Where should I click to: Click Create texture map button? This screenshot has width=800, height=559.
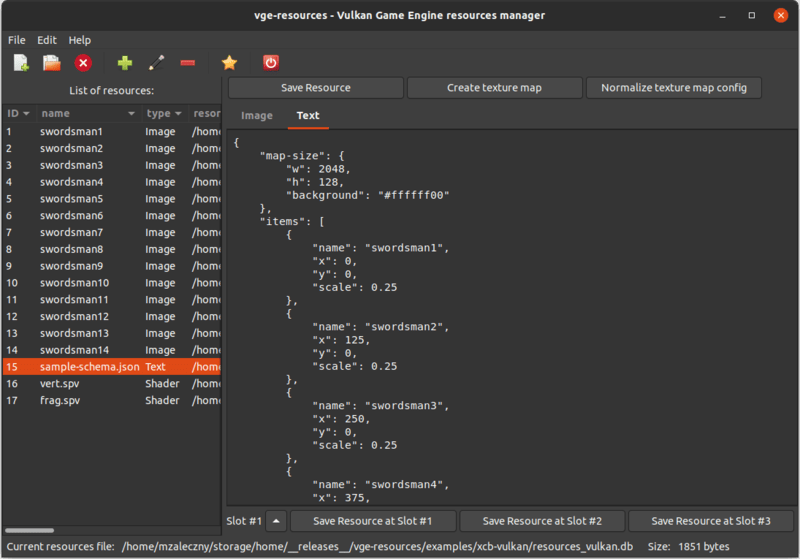click(x=494, y=88)
